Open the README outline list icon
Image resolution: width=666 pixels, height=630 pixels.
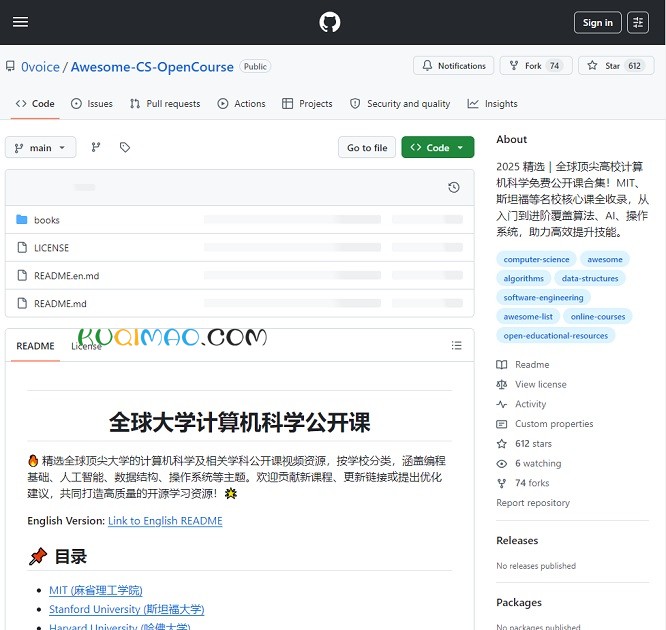point(457,345)
